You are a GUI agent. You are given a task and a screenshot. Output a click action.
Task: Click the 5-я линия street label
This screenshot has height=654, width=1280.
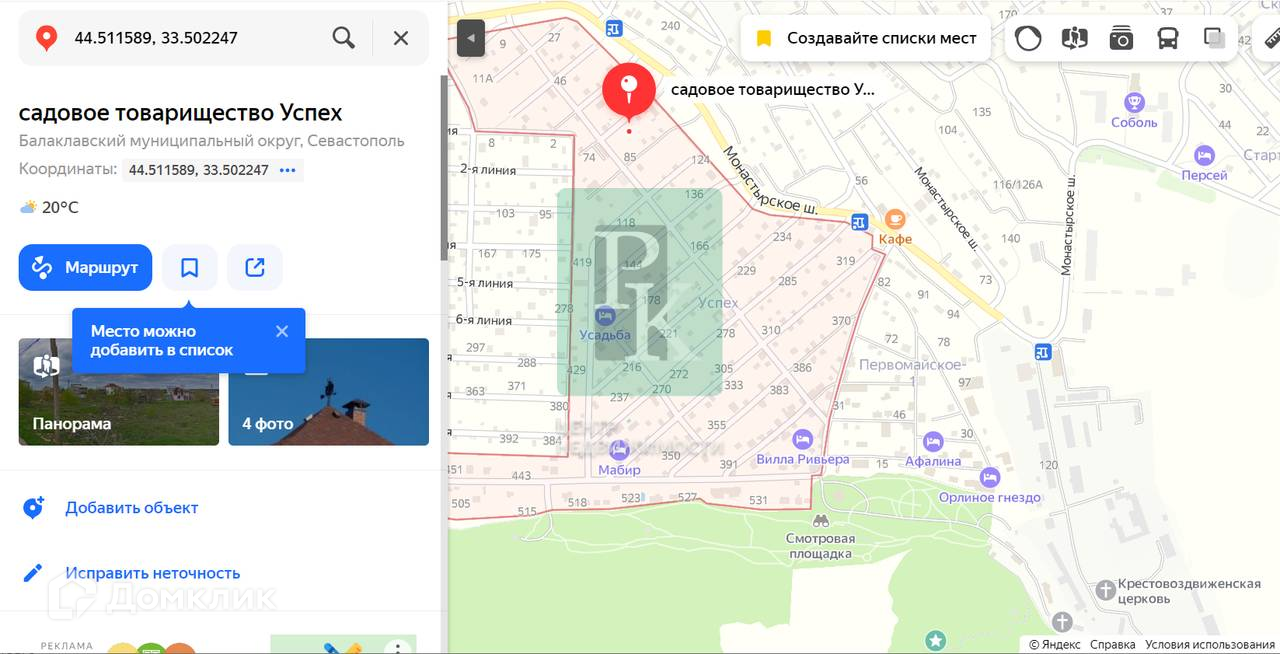pos(485,283)
